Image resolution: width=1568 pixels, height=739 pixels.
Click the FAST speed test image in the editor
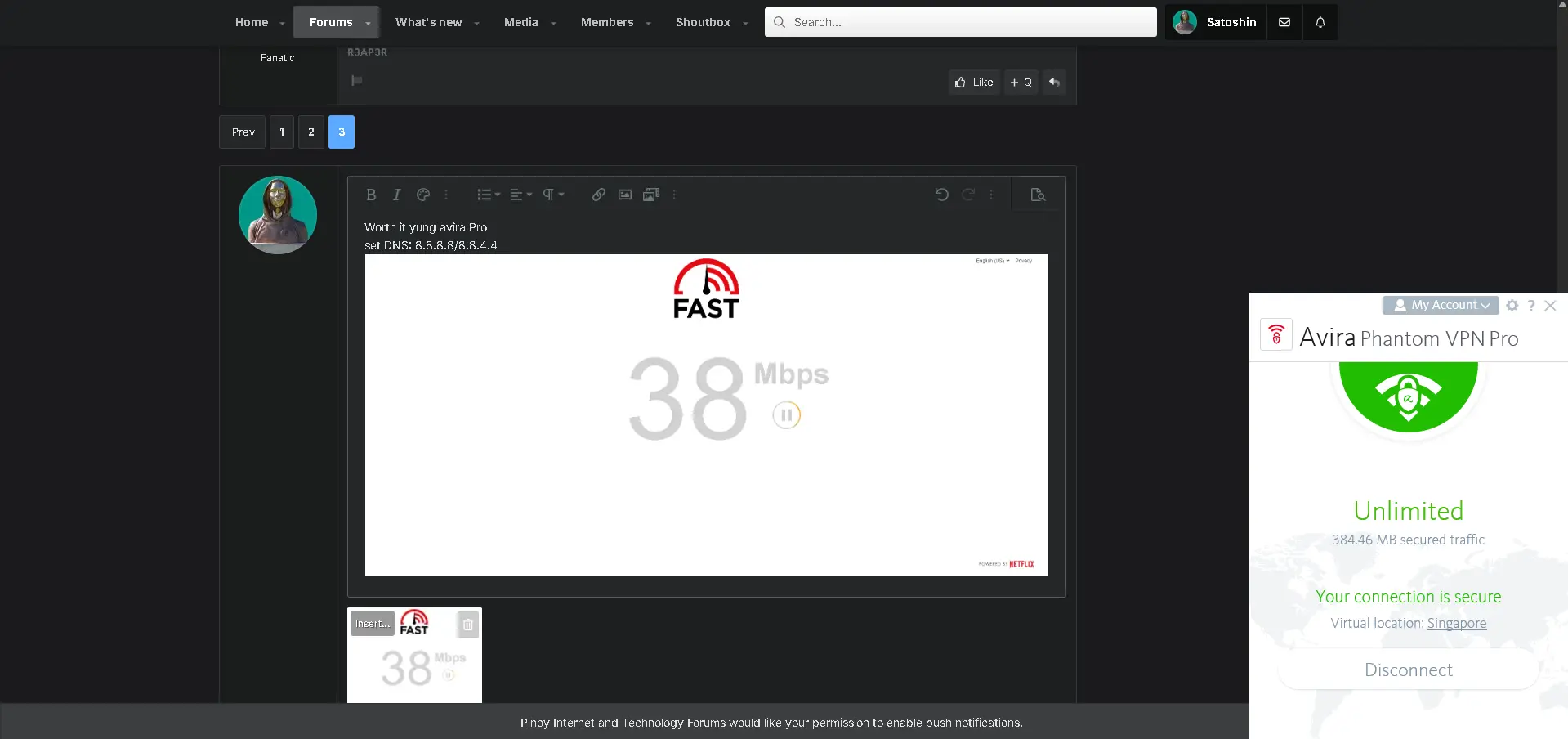706,414
